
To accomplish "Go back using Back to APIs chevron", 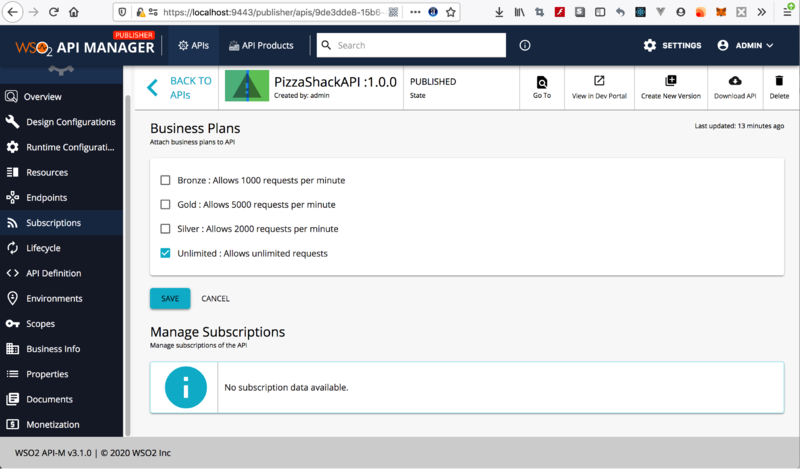I will pyautogui.click(x=153, y=87).
